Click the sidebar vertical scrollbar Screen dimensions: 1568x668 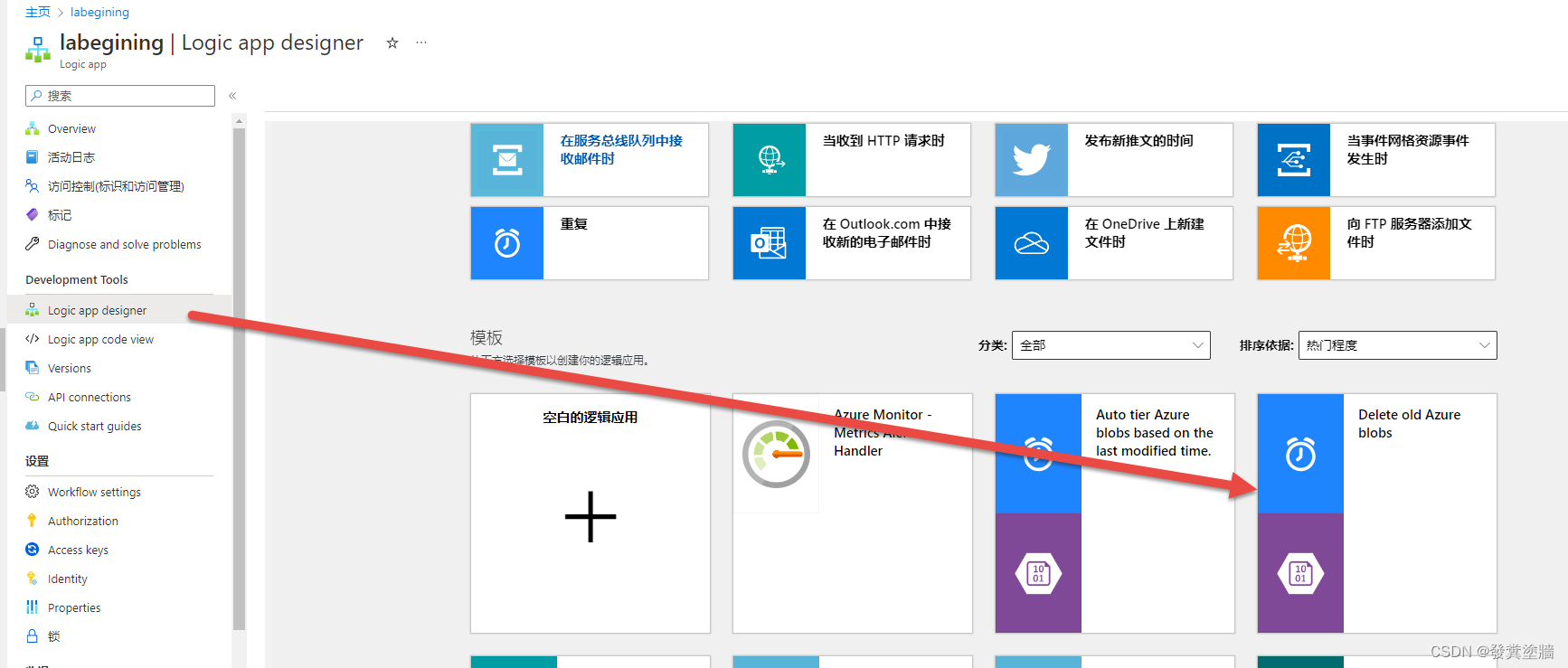[x=239, y=378]
